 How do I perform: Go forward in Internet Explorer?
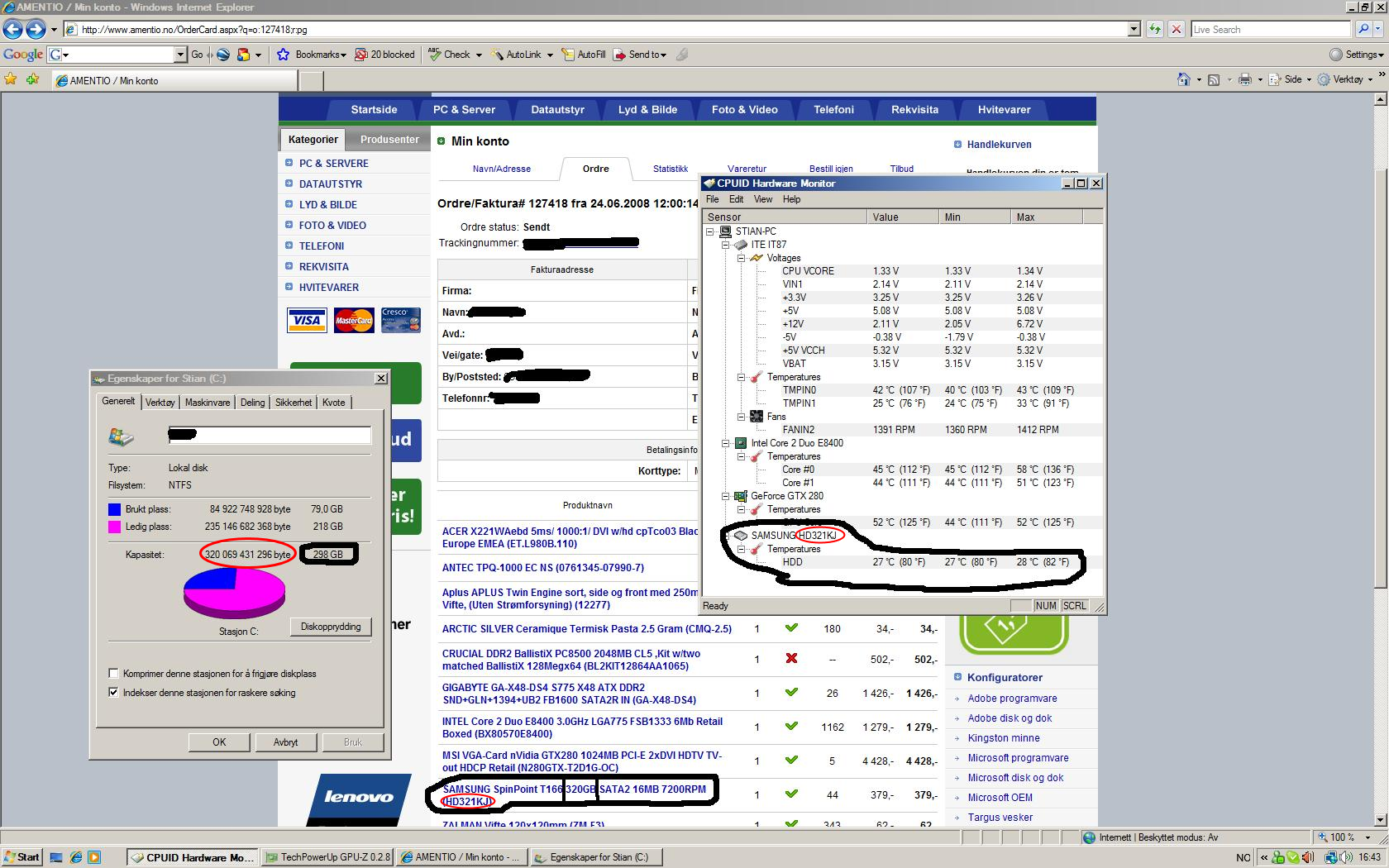[x=36, y=30]
